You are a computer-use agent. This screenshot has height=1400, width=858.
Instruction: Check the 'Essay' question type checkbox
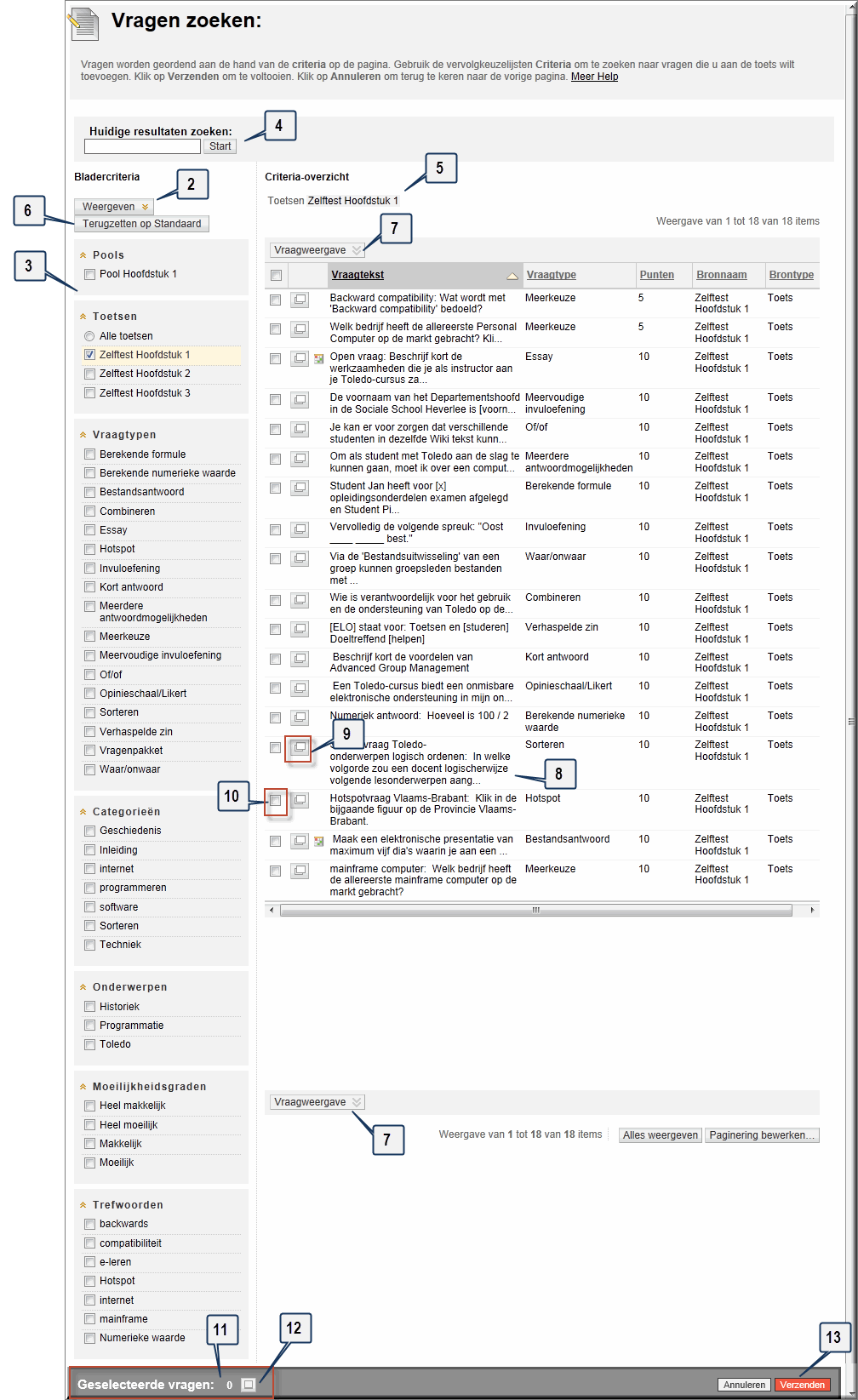click(89, 530)
